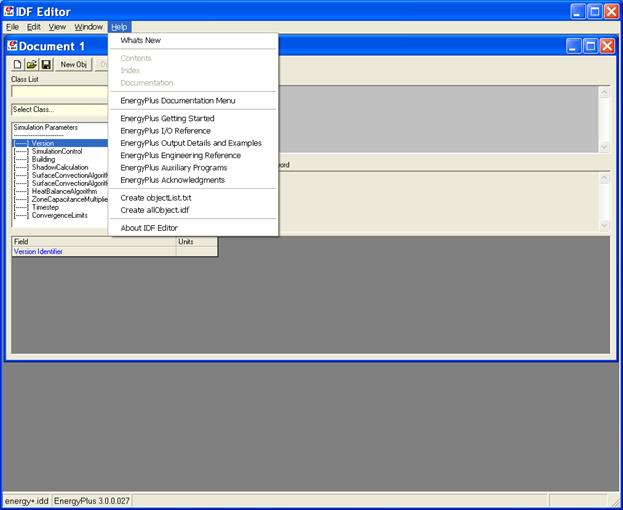
Task: Open the Window menu
Action: coord(89,27)
